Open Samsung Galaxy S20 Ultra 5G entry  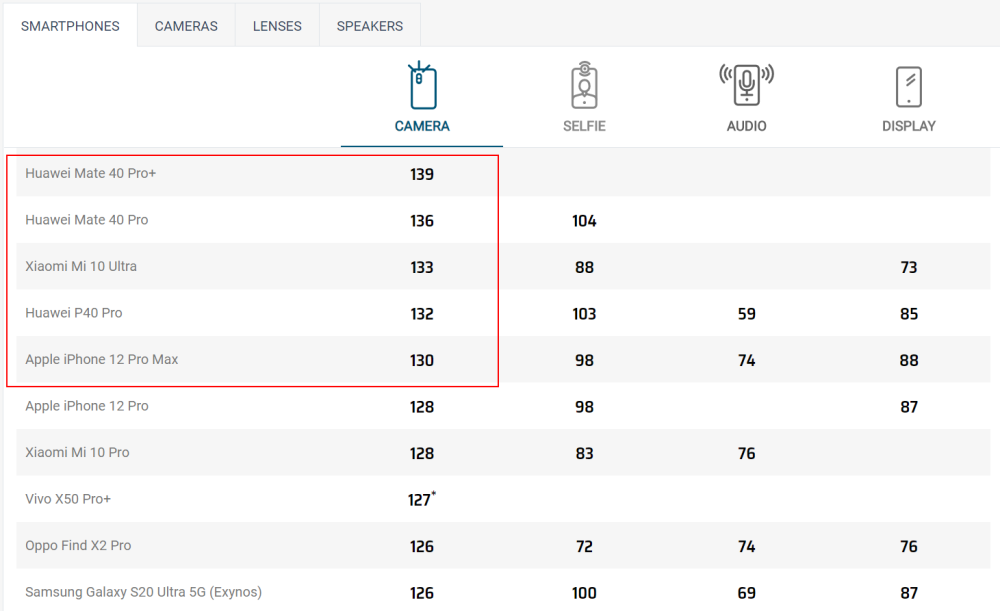point(143,593)
